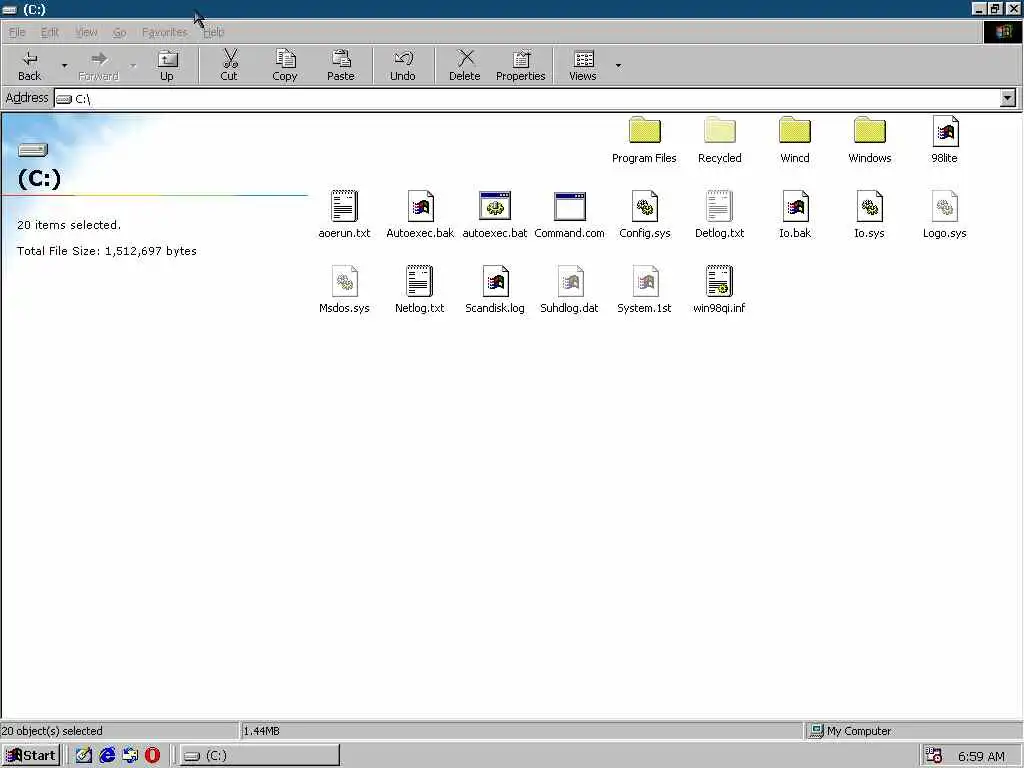
Task: Click the Views toolbar button
Action: [583, 65]
